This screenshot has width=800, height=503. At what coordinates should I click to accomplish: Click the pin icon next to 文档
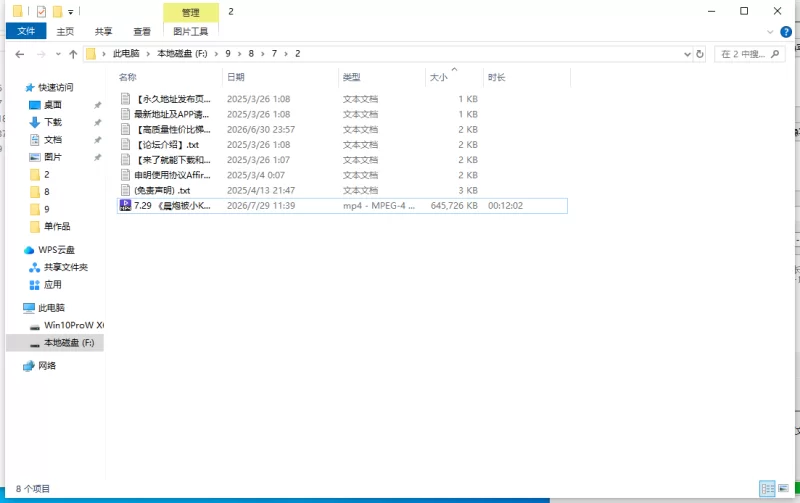coord(97,140)
